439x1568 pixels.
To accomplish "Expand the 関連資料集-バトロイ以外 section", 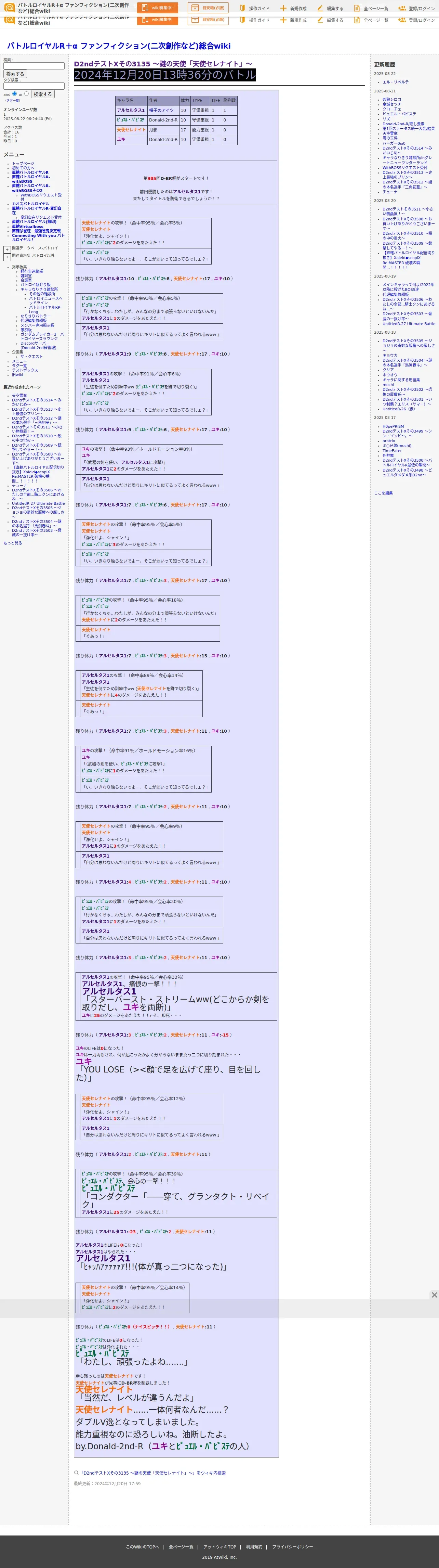I will (x=7, y=257).
